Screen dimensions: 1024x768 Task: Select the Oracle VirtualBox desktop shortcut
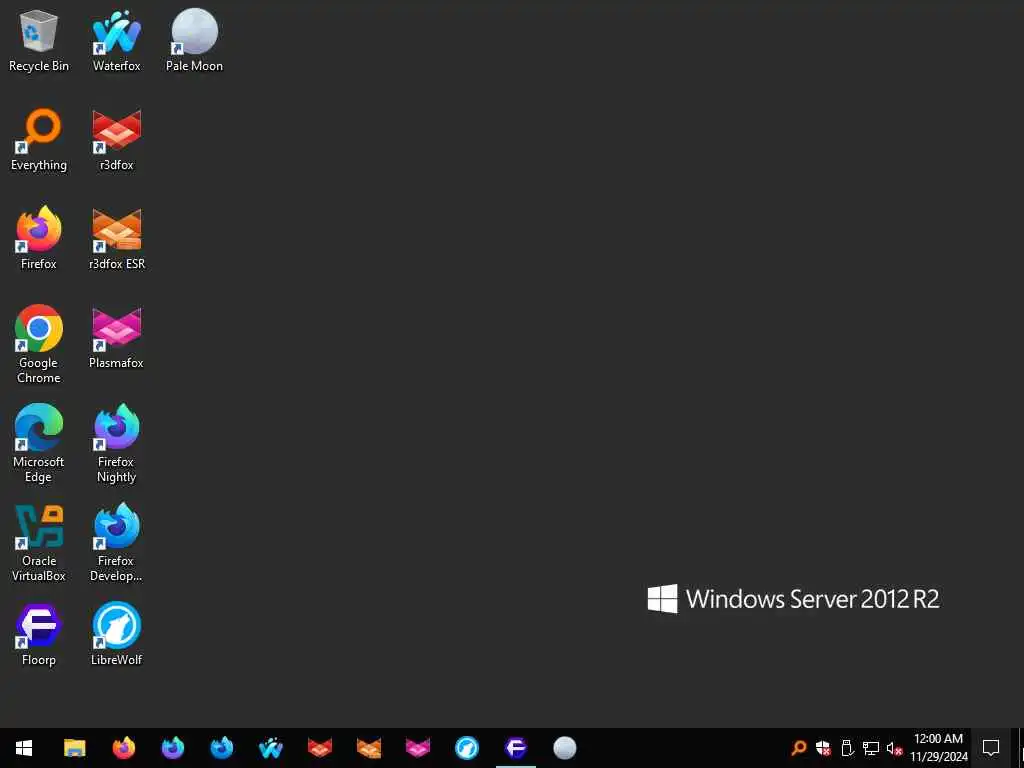(x=39, y=543)
